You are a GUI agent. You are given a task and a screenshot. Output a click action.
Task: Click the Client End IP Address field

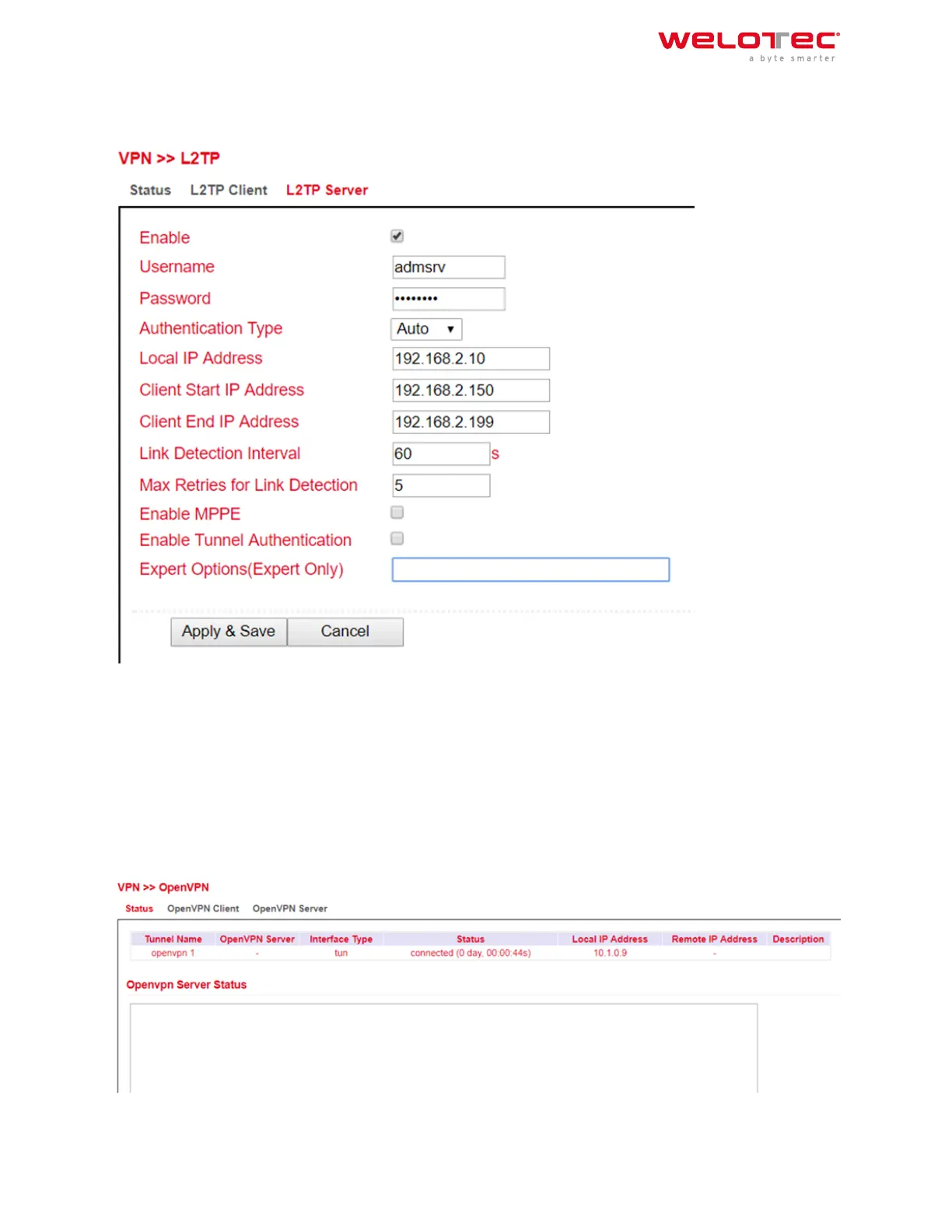(x=471, y=422)
